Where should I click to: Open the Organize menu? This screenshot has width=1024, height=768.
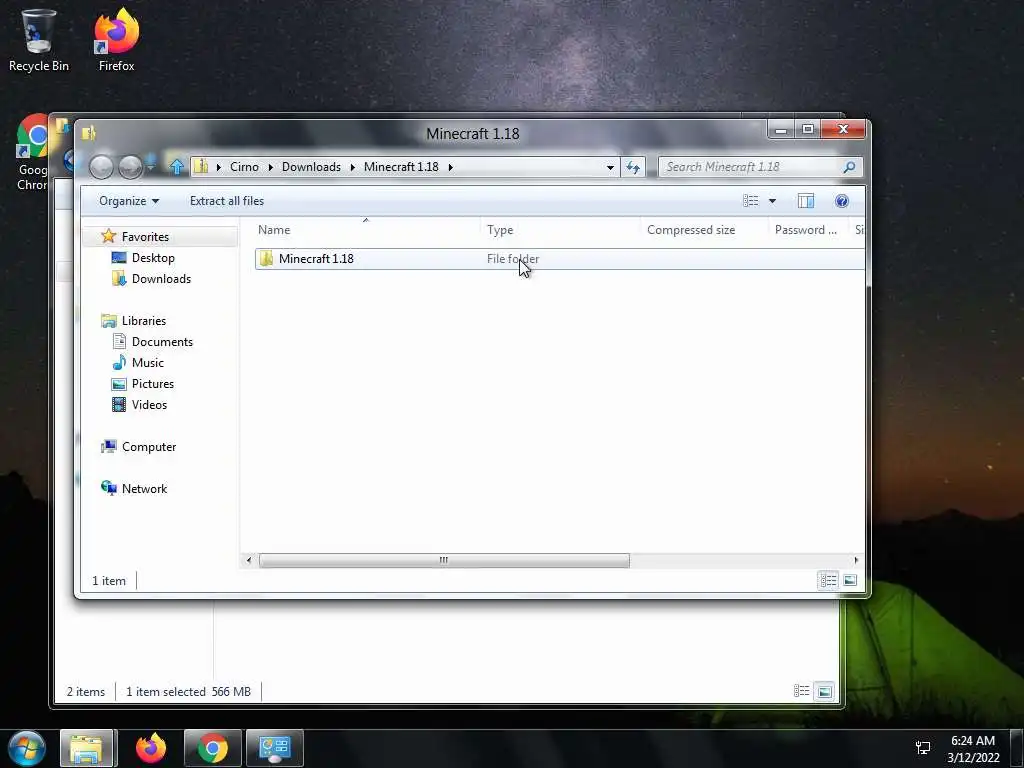(129, 201)
